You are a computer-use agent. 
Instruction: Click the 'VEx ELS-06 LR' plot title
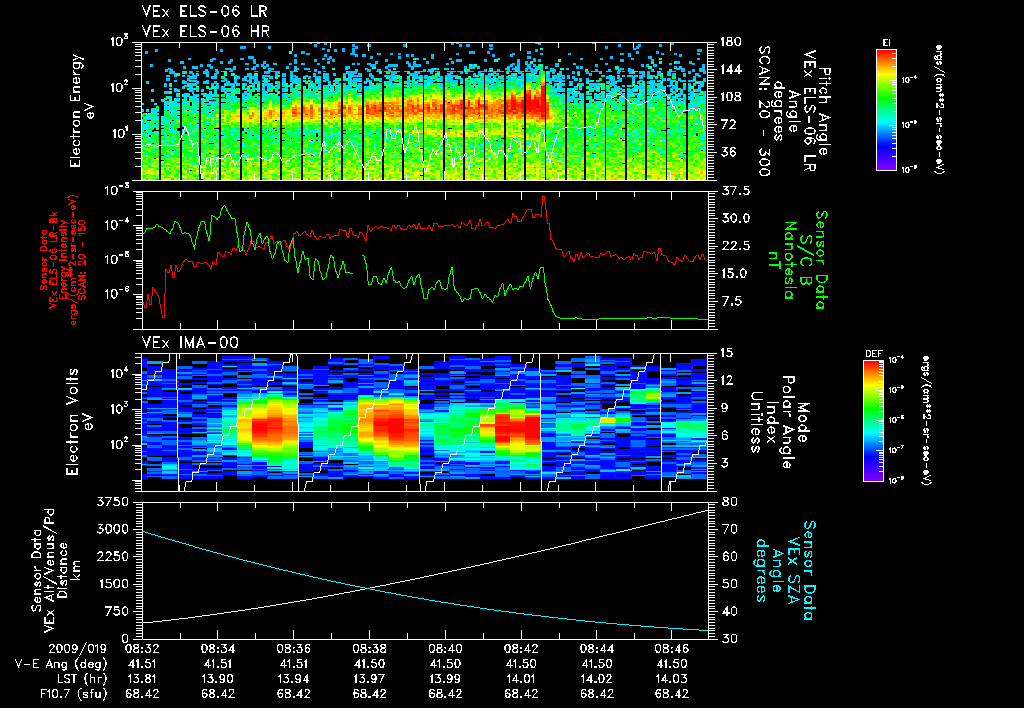(x=204, y=11)
